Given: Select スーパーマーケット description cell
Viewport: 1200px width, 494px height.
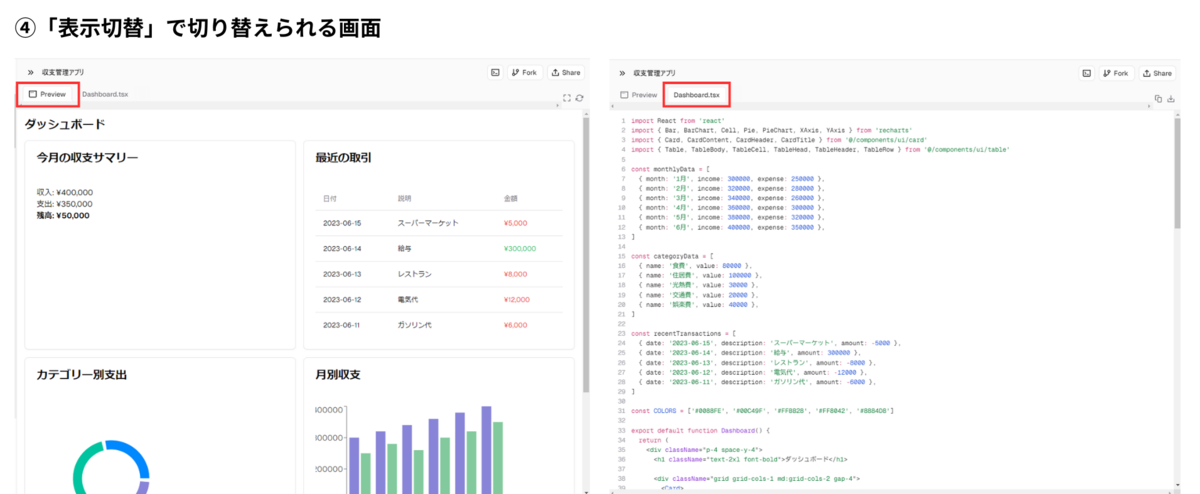Looking at the screenshot, I should 428,223.
